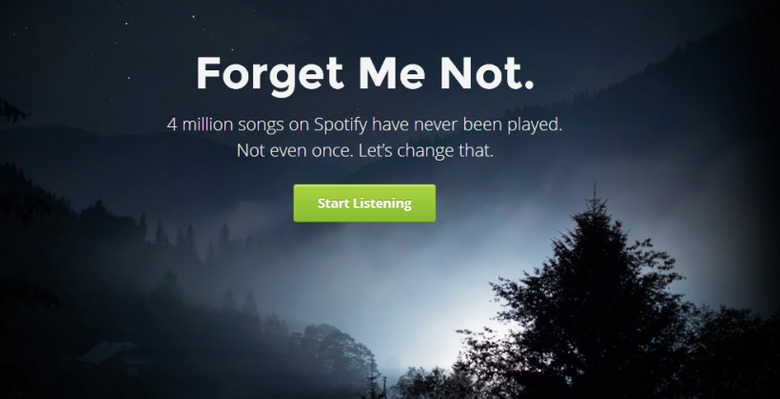Viewport: 780px width, 399px height.
Task: Select the "4 million songs" text
Action: pyautogui.click(x=226, y=124)
